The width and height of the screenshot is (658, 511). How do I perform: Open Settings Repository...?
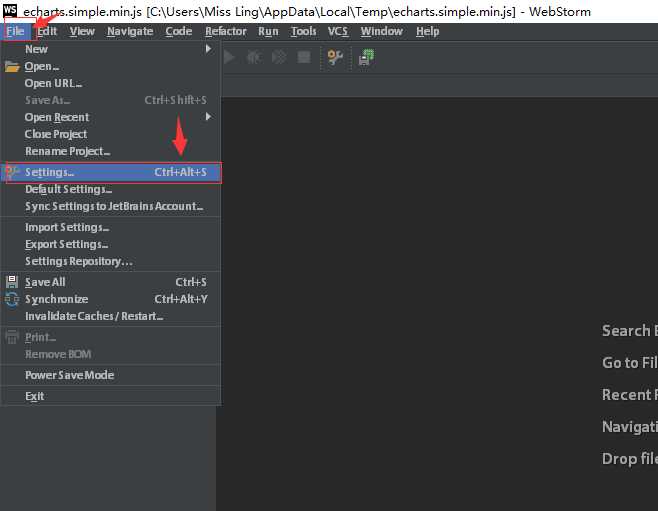(111, 261)
